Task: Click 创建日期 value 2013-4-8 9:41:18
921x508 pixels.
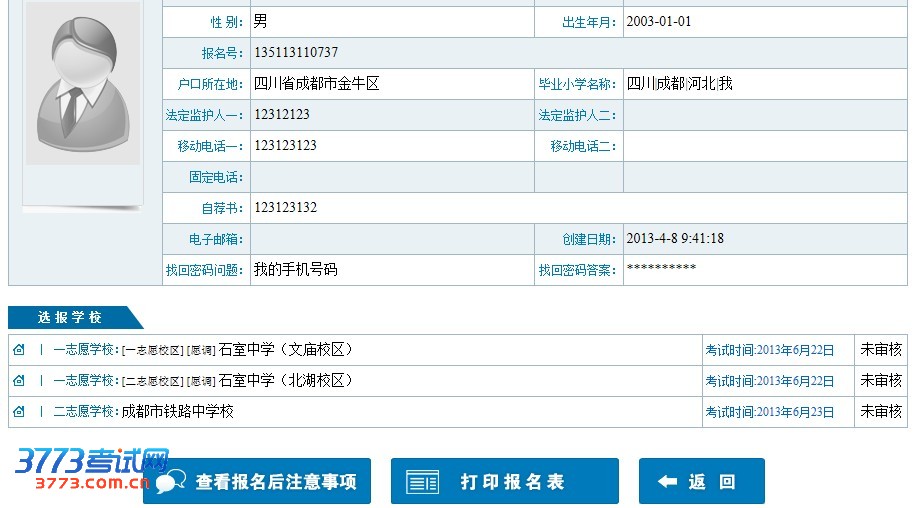Action: point(675,239)
